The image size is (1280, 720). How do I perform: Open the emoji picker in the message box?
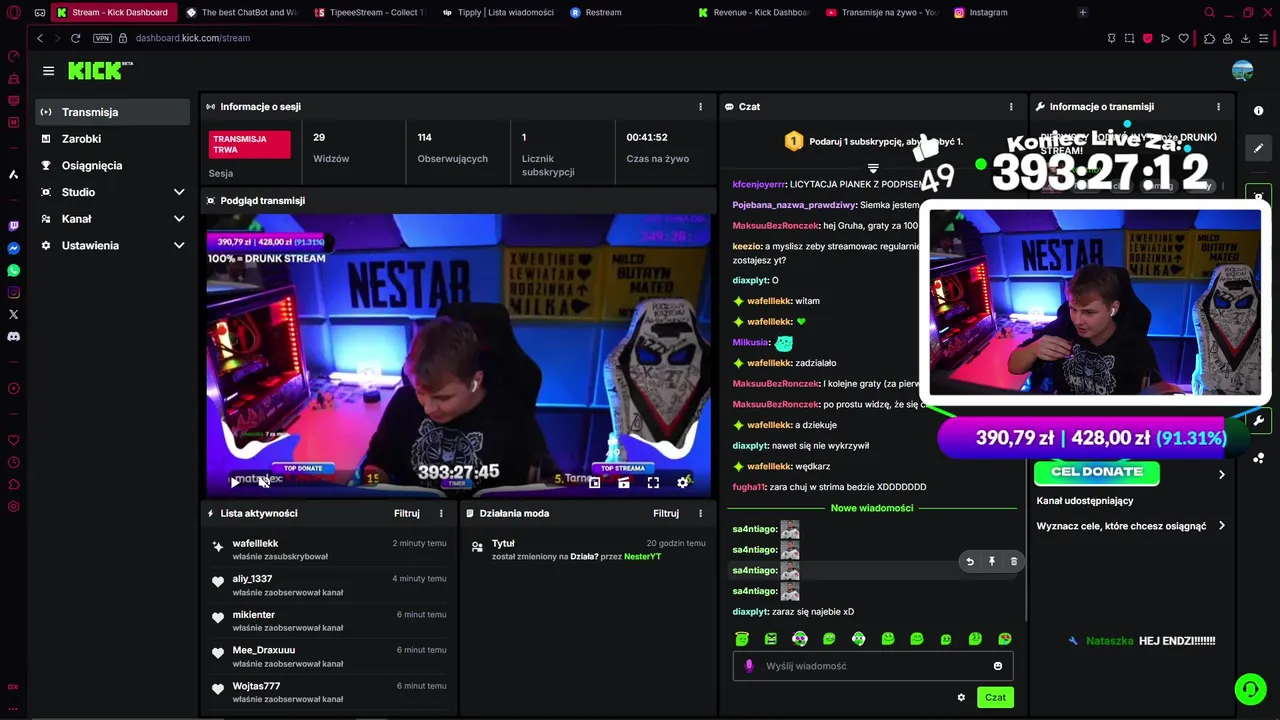point(998,666)
